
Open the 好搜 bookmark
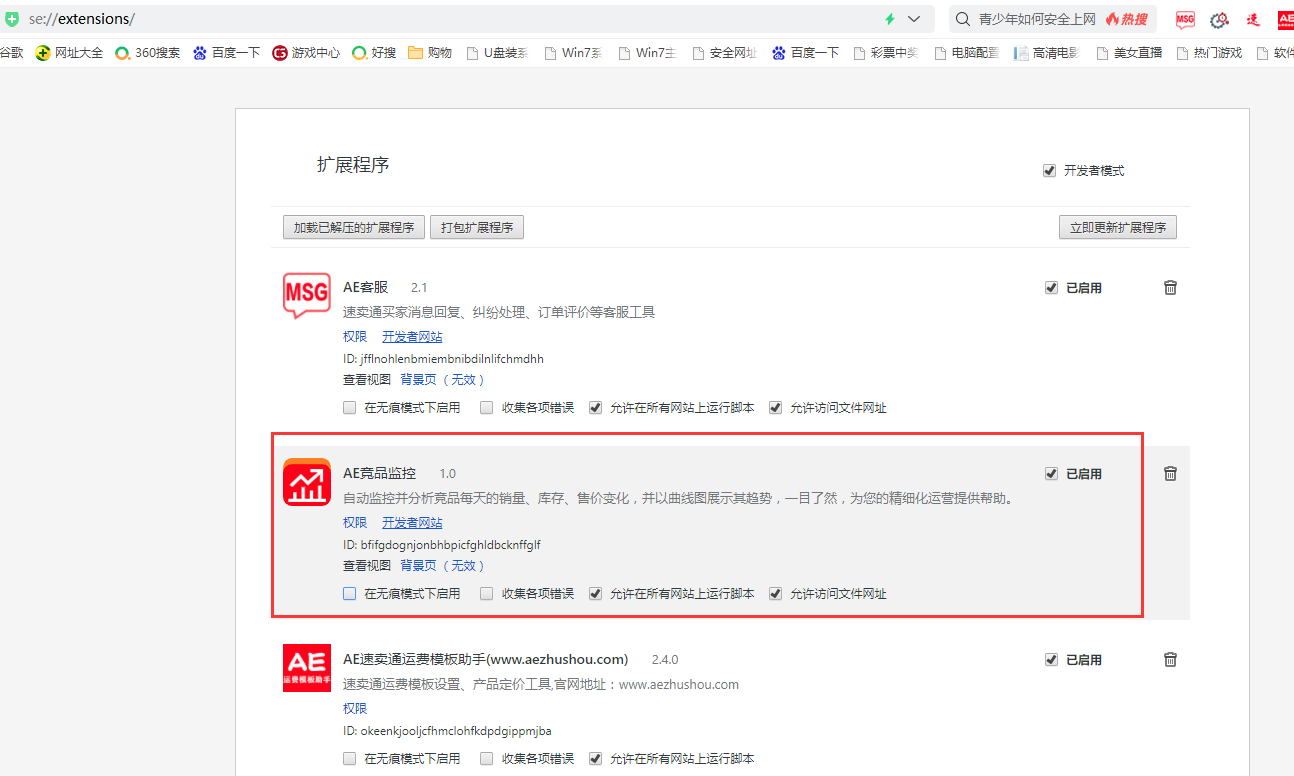[x=374, y=53]
